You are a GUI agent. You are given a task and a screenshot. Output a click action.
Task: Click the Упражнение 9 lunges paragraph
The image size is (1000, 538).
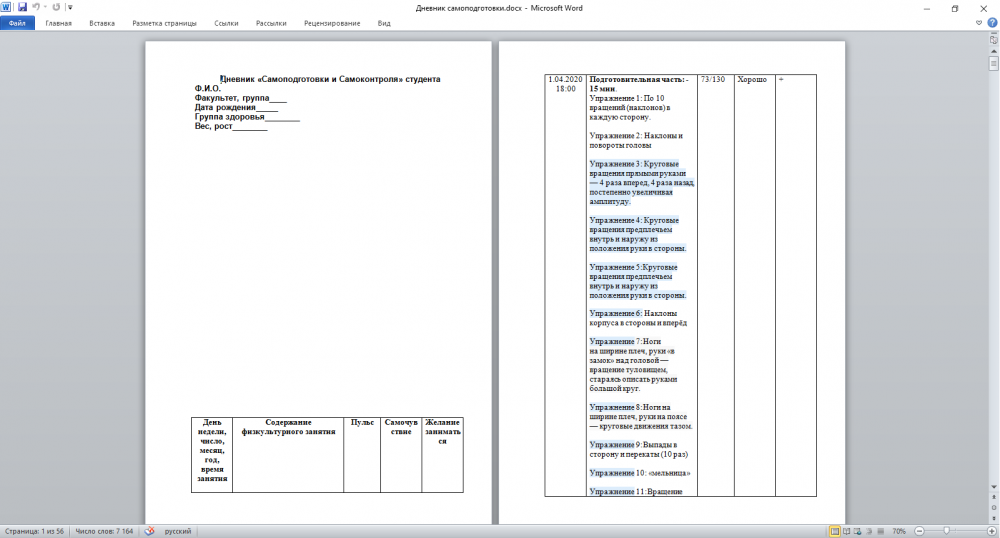click(x=638, y=449)
